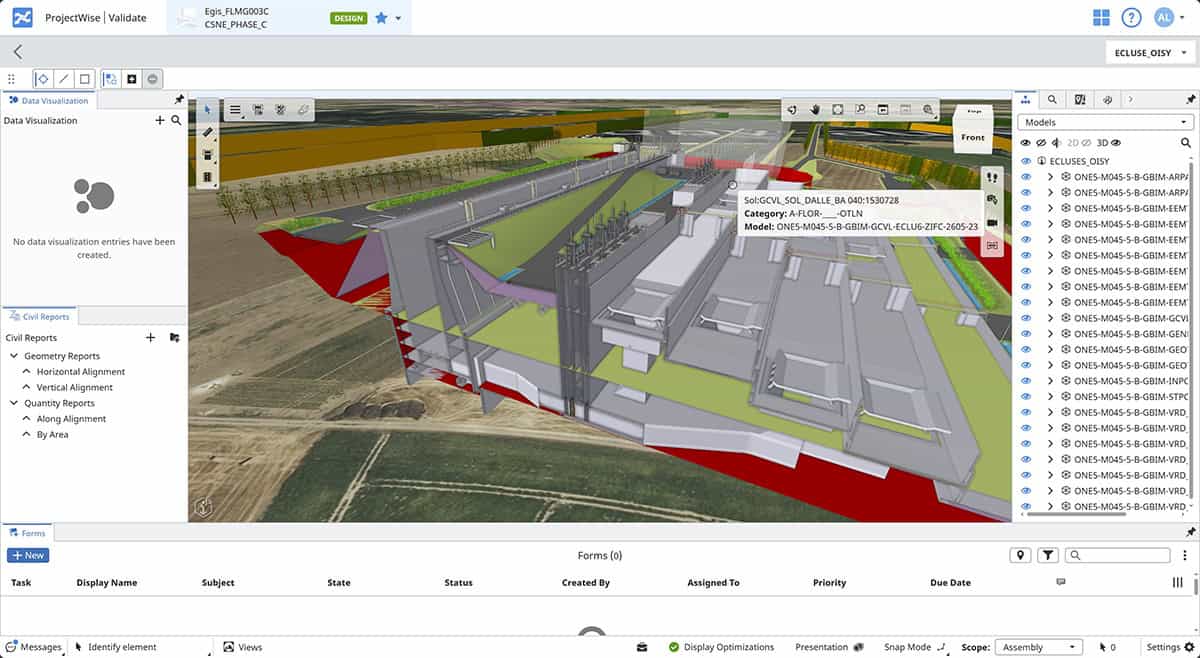This screenshot has width=1200, height=658.
Task: Click the Walk footsteps tool
Action: coord(992,177)
